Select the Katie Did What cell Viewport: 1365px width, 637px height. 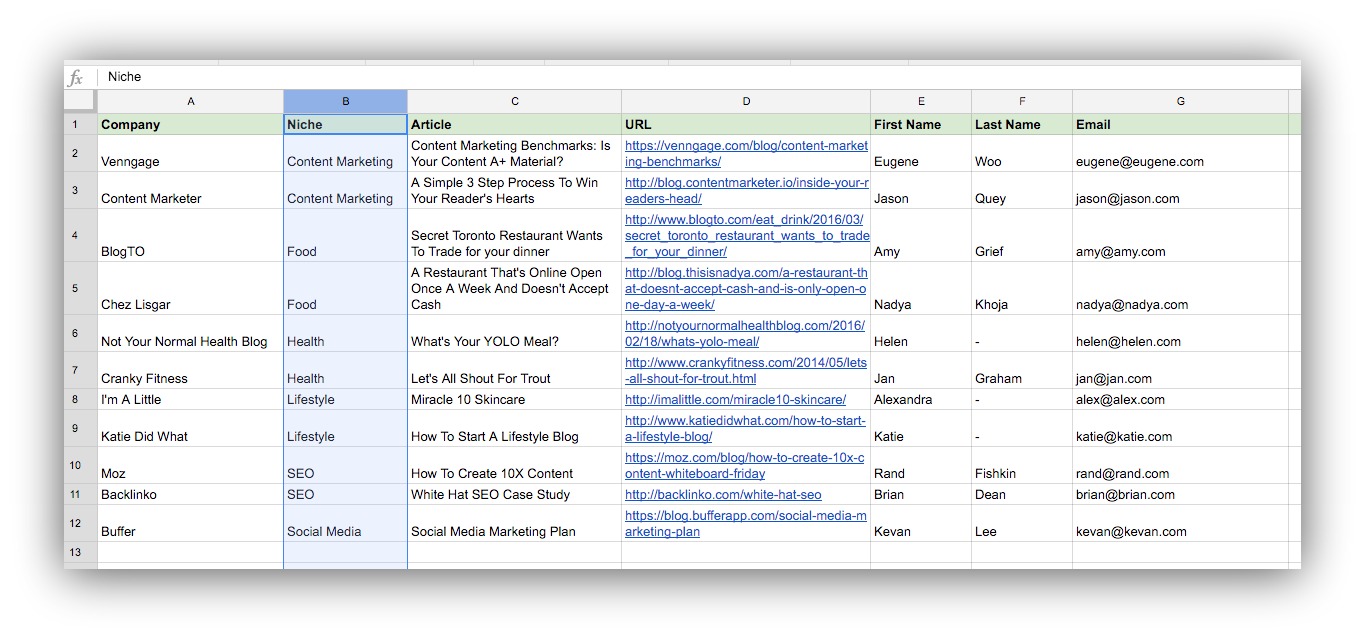pyautogui.click(x=191, y=429)
